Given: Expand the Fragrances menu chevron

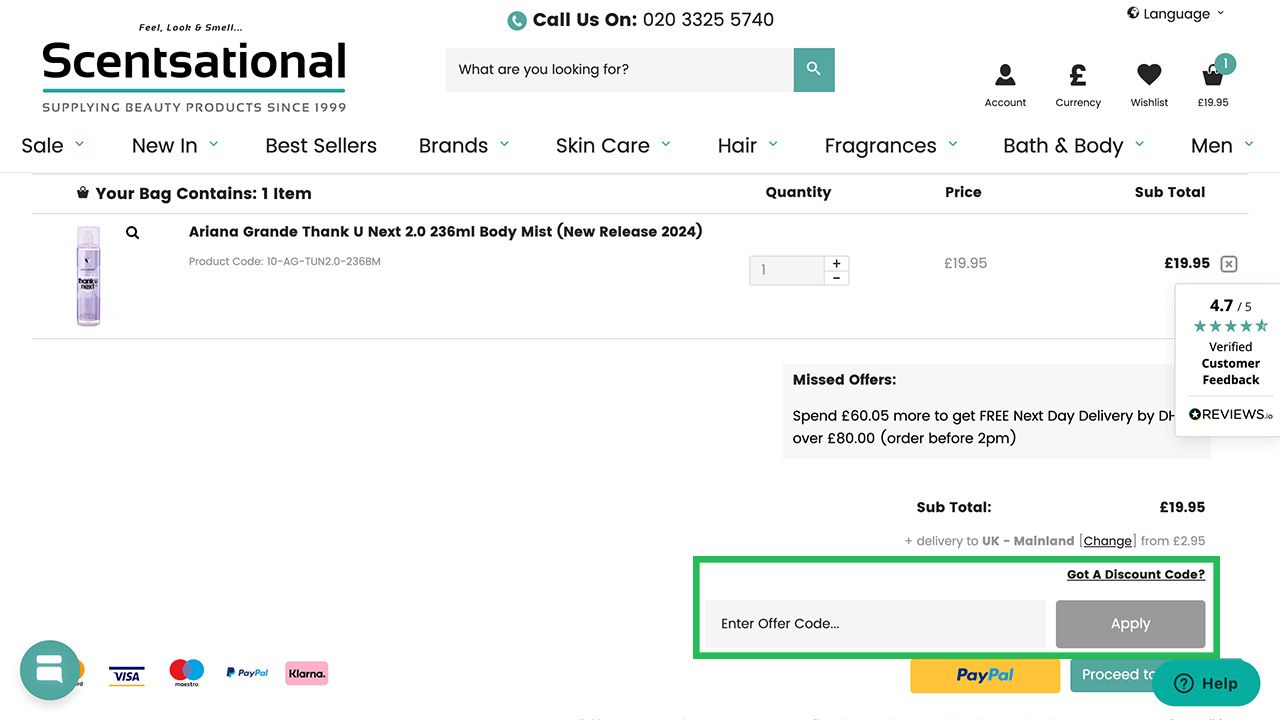Looking at the screenshot, I should 953,145.
